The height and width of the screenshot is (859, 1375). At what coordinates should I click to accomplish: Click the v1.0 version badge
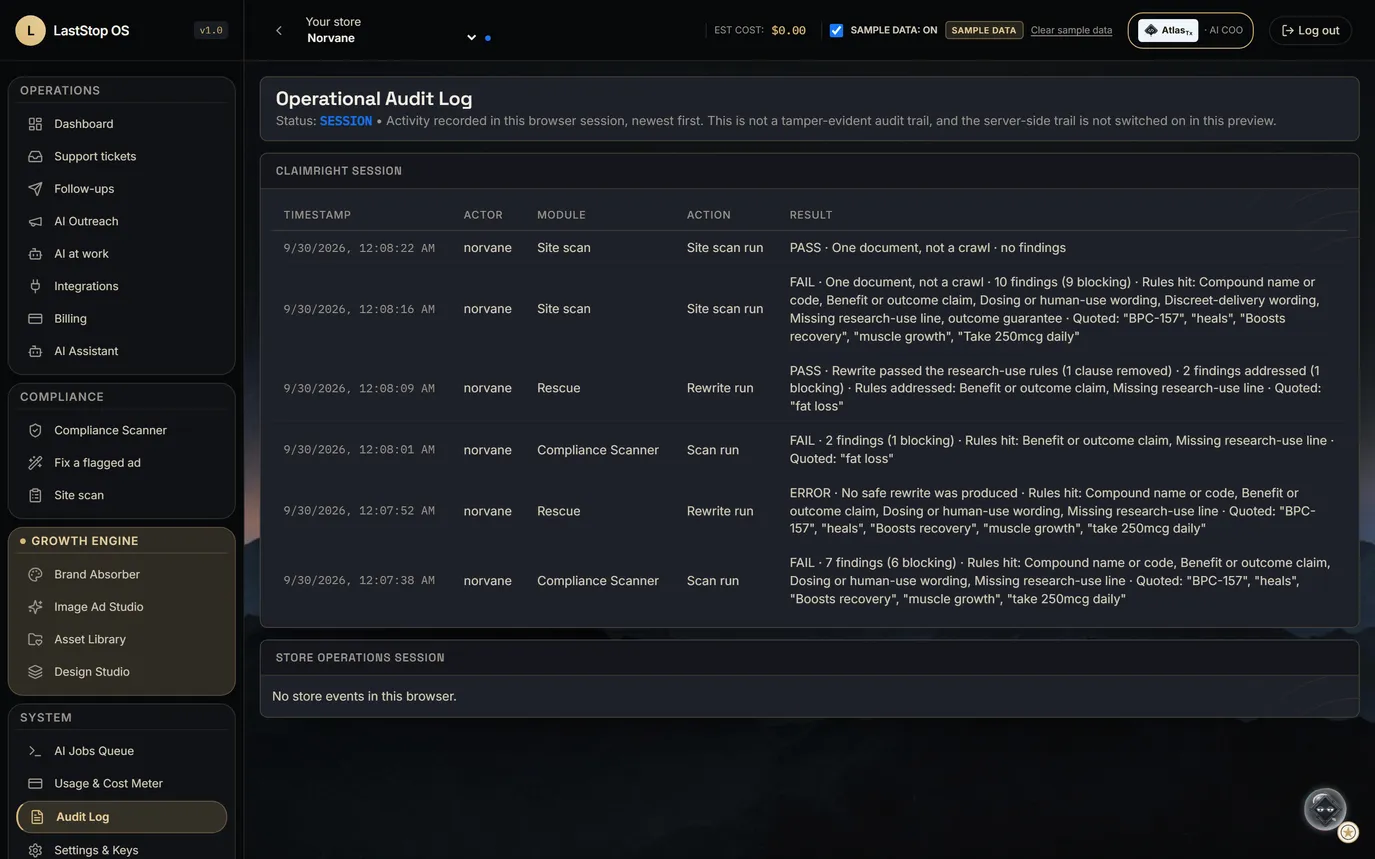click(x=211, y=30)
